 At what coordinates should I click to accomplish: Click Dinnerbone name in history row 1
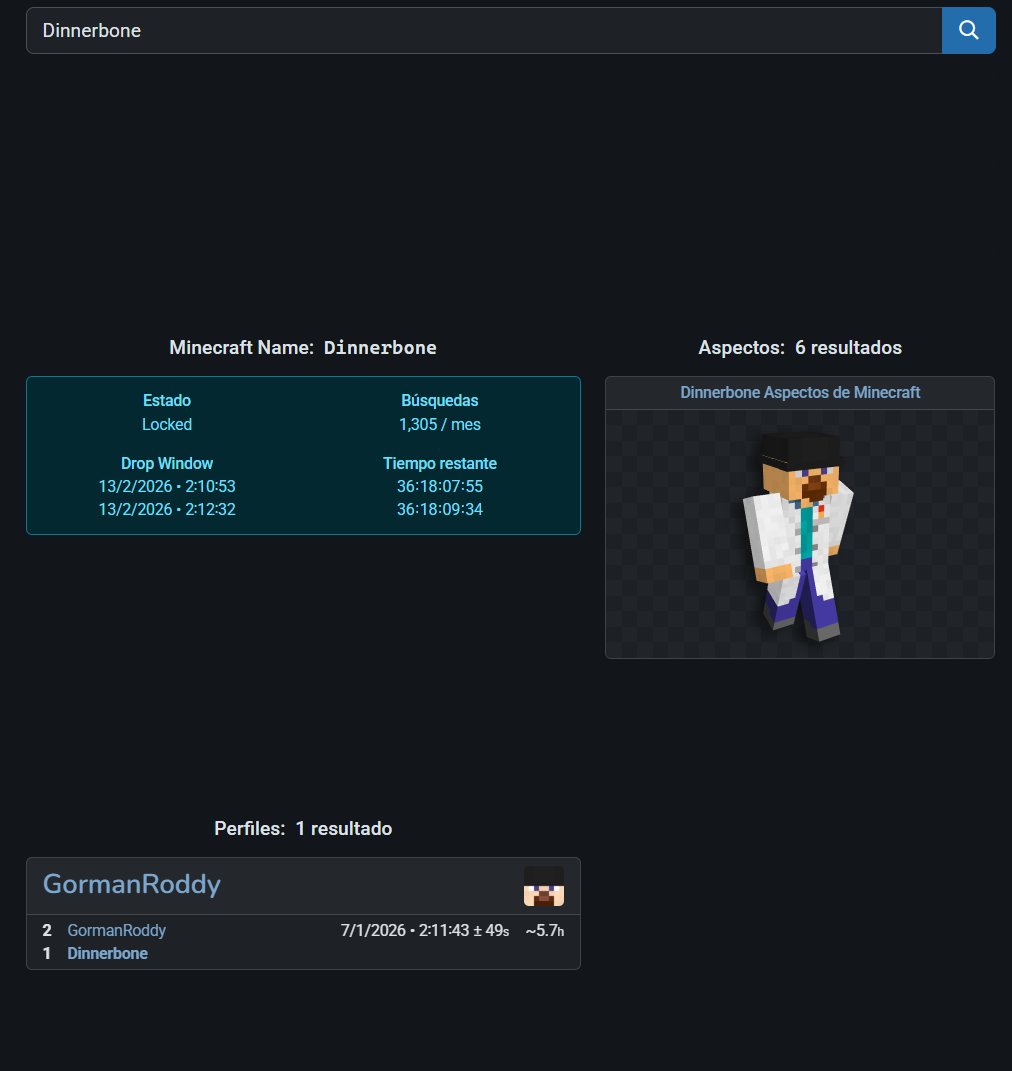click(x=107, y=954)
